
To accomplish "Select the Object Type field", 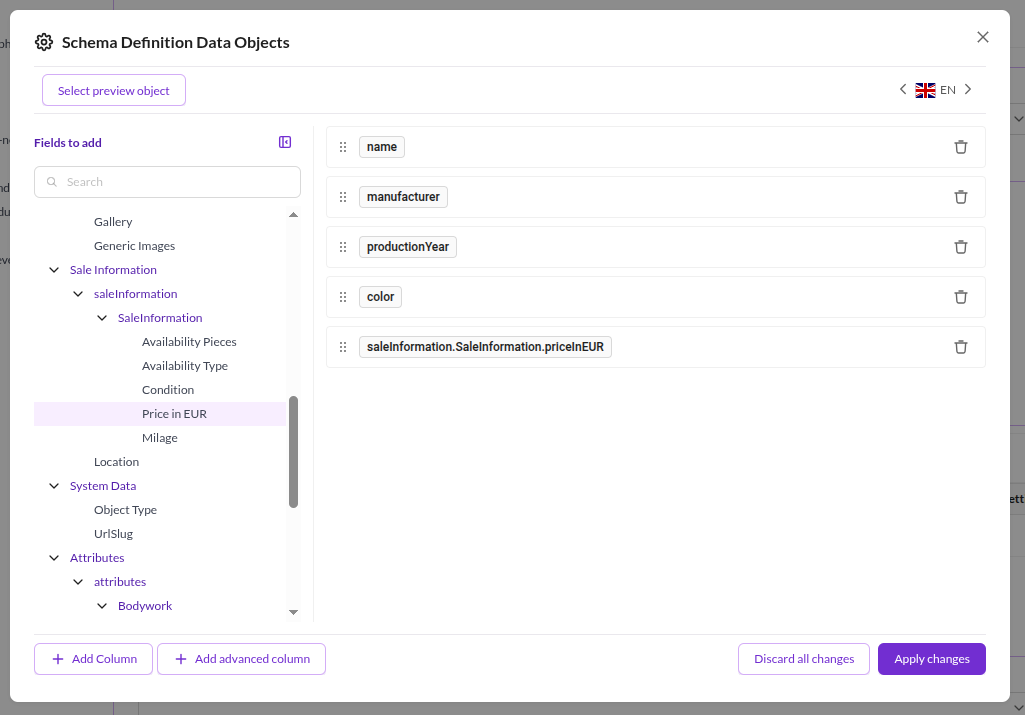I will click(x=125, y=510).
